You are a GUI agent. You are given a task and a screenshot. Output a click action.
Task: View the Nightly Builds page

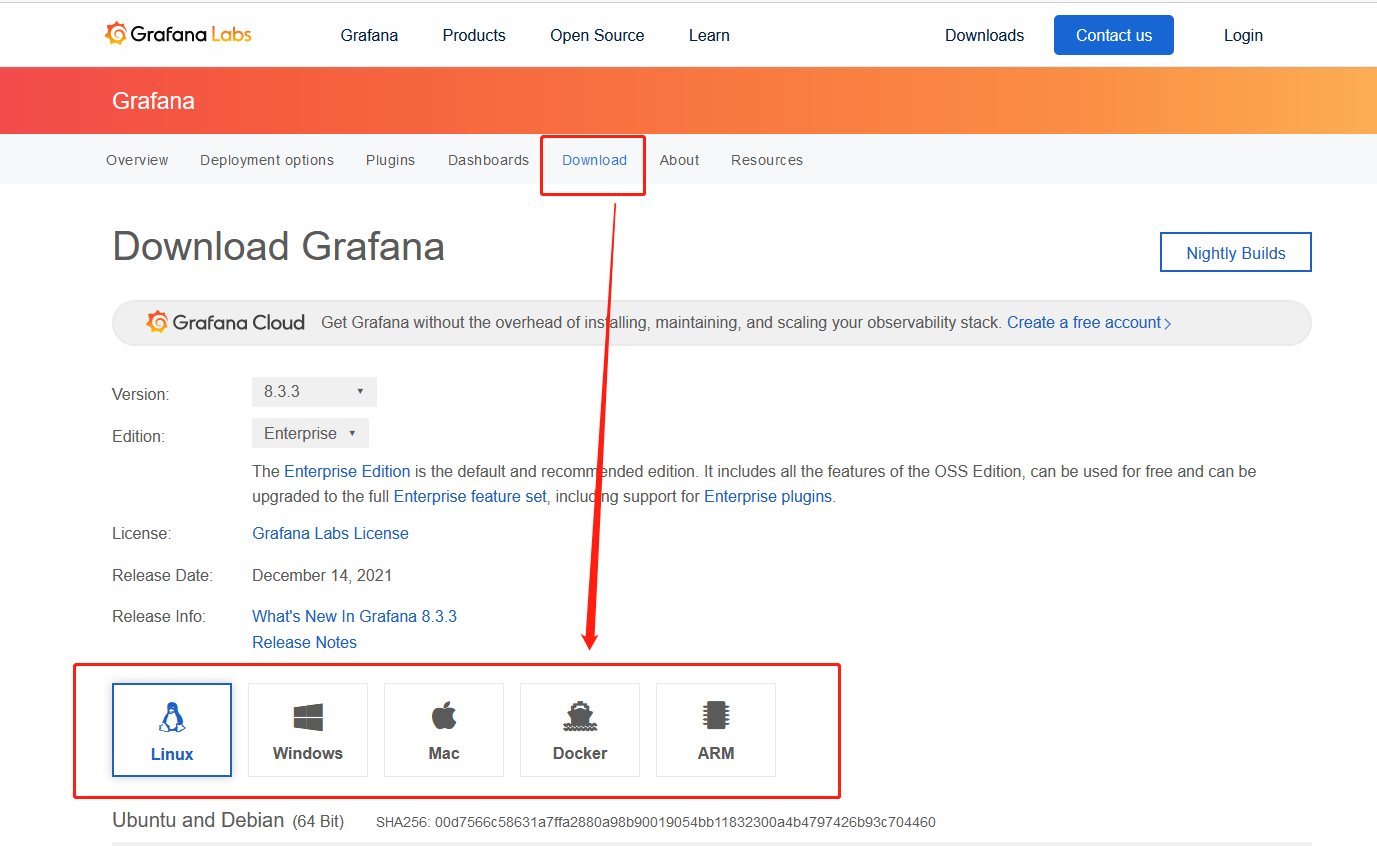click(x=1235, y=252)
